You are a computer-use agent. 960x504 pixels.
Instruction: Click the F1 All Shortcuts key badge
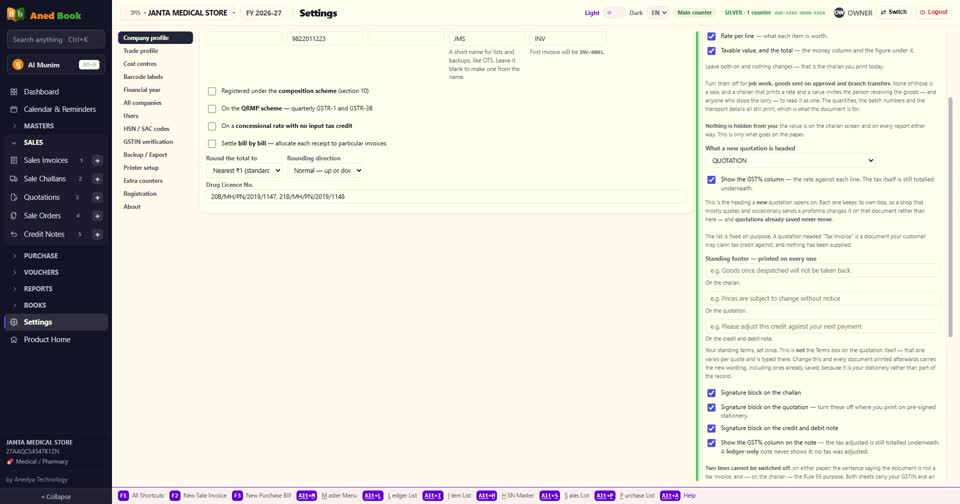(x=123, y=495)
